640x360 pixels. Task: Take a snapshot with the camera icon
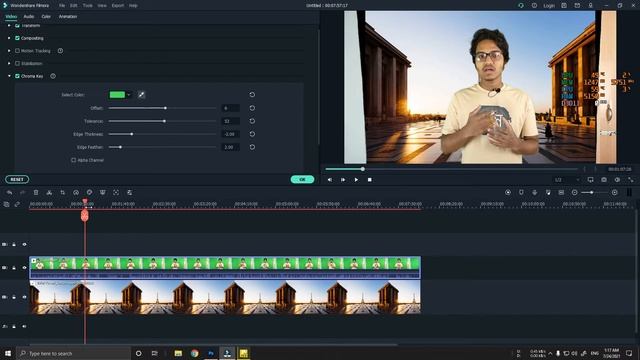pyautogui.click(x=604, y=180)
